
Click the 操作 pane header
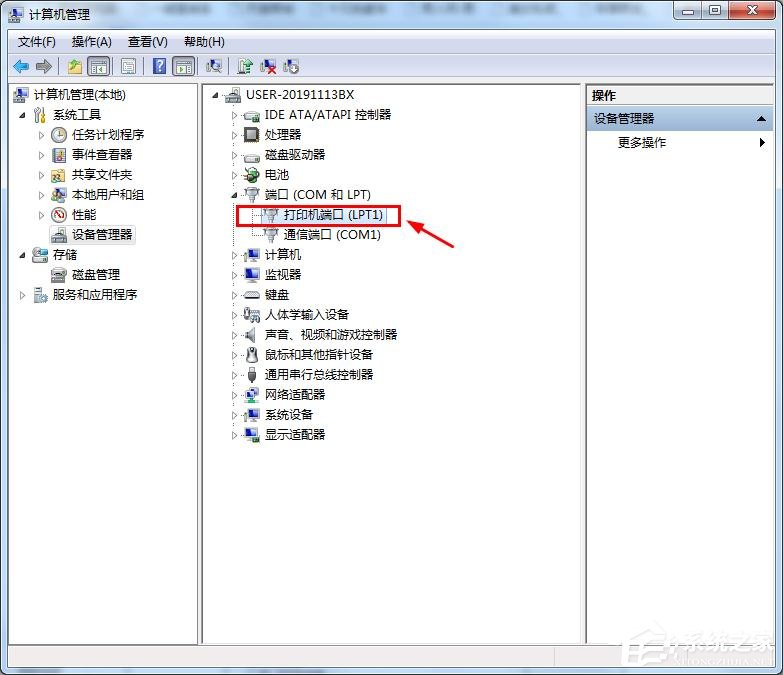pos(679,95)
